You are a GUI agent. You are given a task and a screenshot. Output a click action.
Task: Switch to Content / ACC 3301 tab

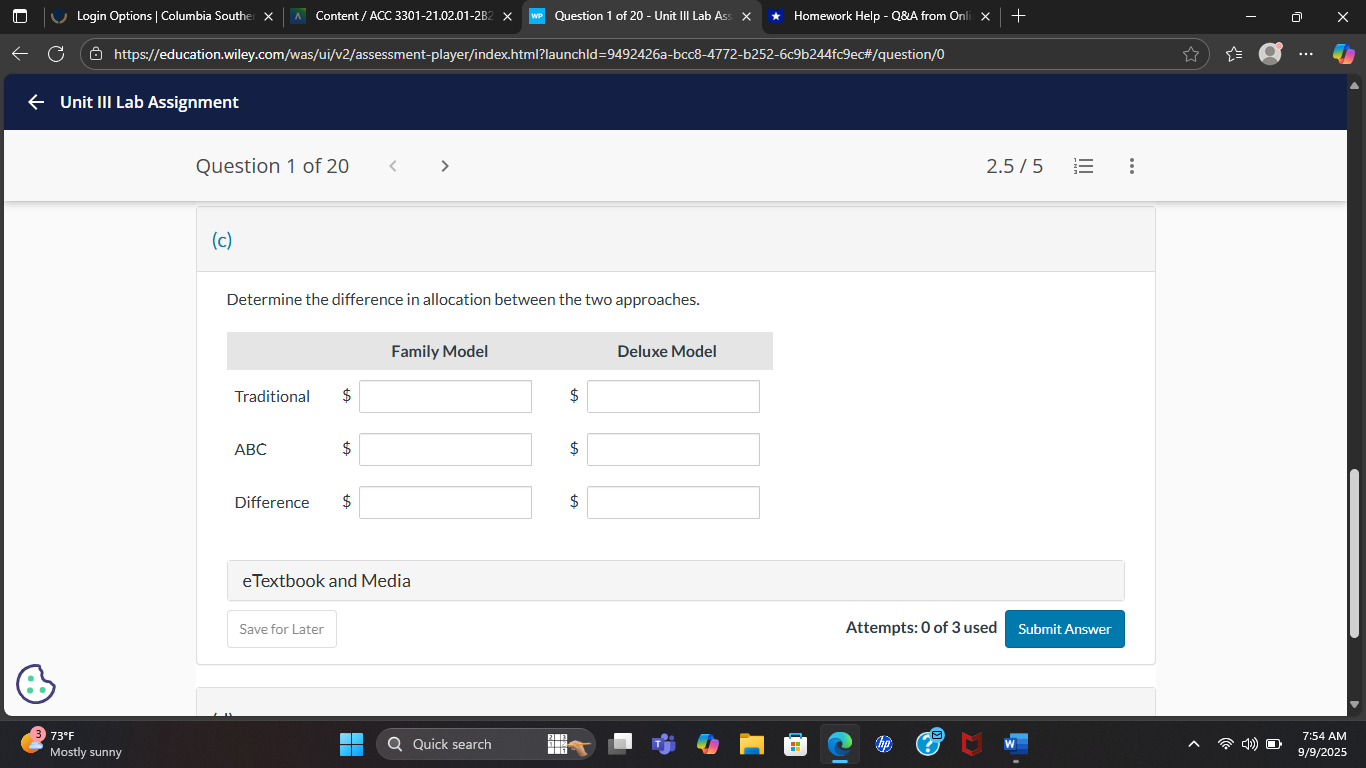point(402,16)
